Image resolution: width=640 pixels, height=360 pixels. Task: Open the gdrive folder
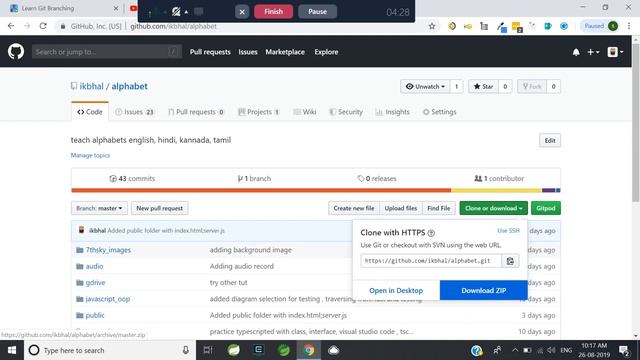pyautogui.click(x=95, y=282)
